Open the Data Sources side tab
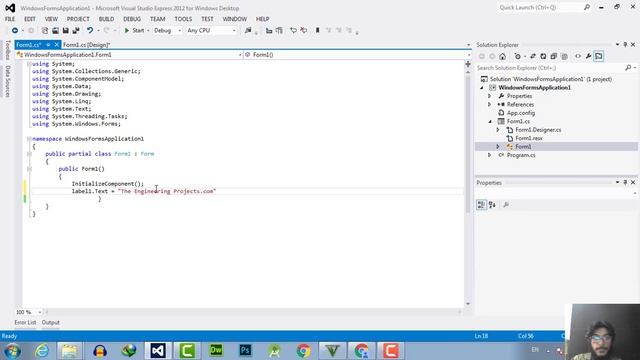Image resolution: width=640 pixels, height=360 pixels. tap(7, 81)
